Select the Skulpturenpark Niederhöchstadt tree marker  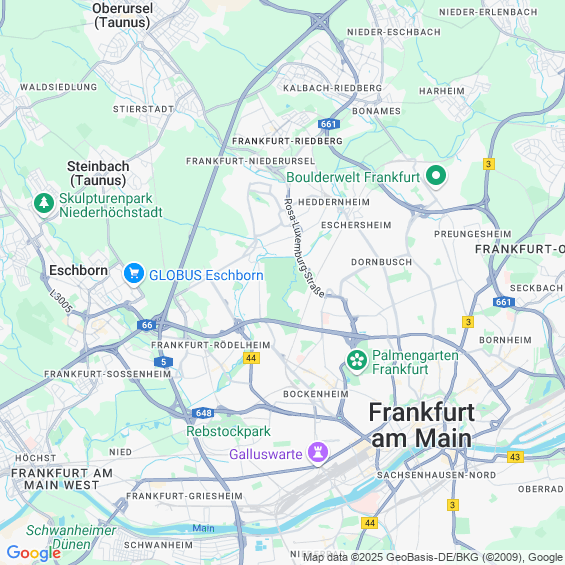click(x=44, y=204)
